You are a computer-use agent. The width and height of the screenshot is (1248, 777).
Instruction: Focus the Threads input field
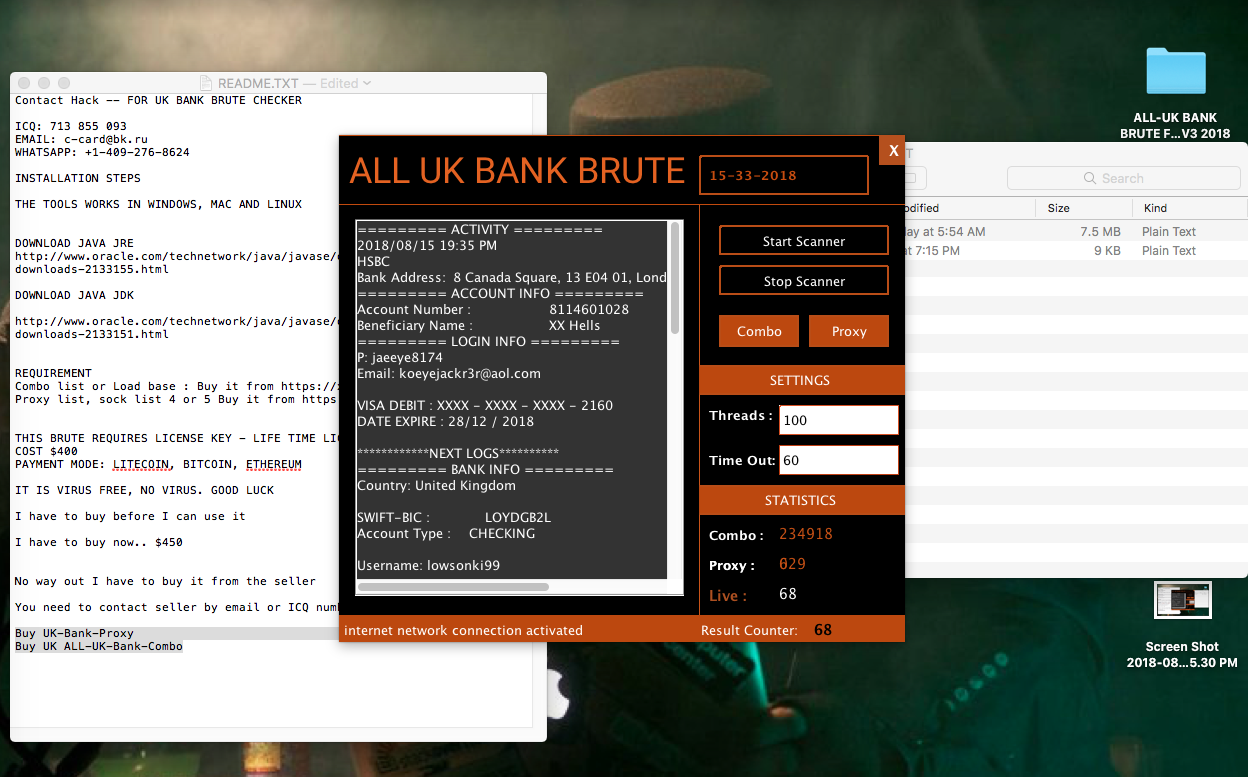[x=839, y=420]
